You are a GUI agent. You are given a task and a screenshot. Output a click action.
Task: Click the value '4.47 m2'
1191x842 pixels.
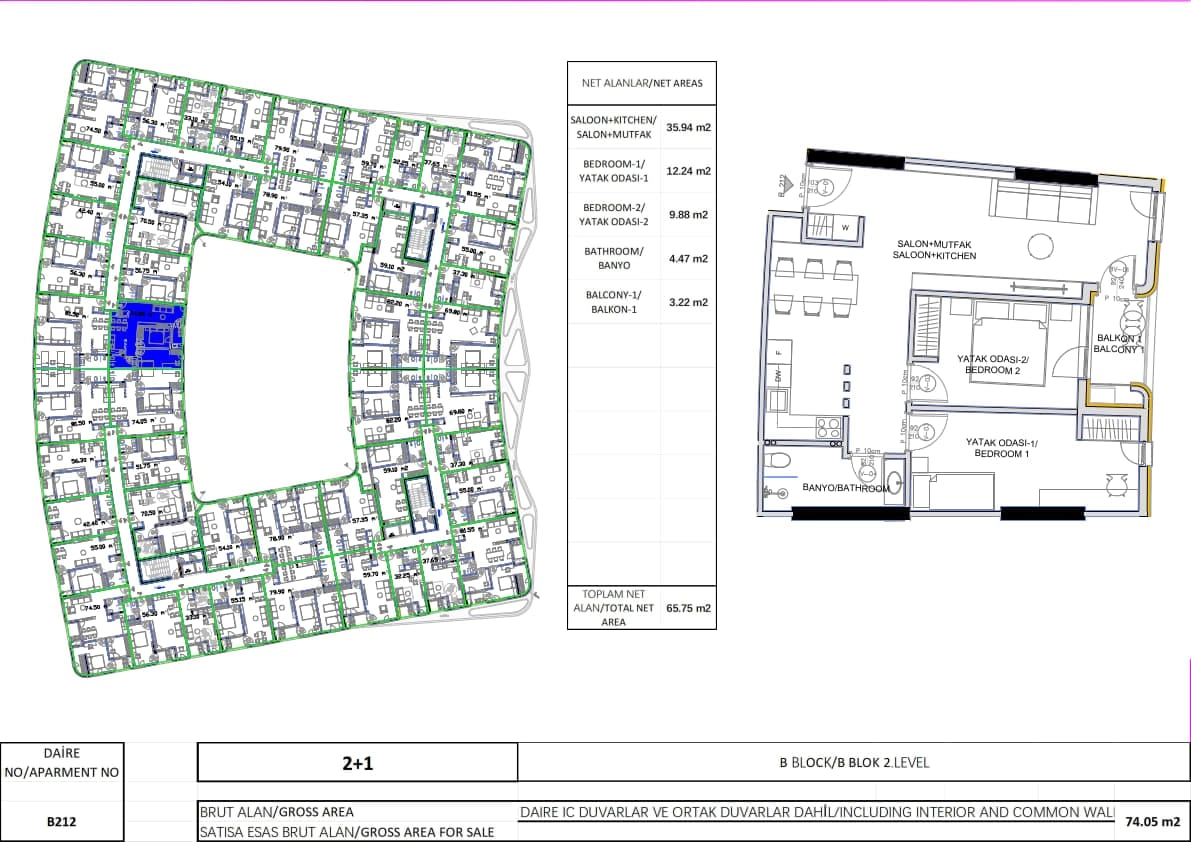coord(688,258)
